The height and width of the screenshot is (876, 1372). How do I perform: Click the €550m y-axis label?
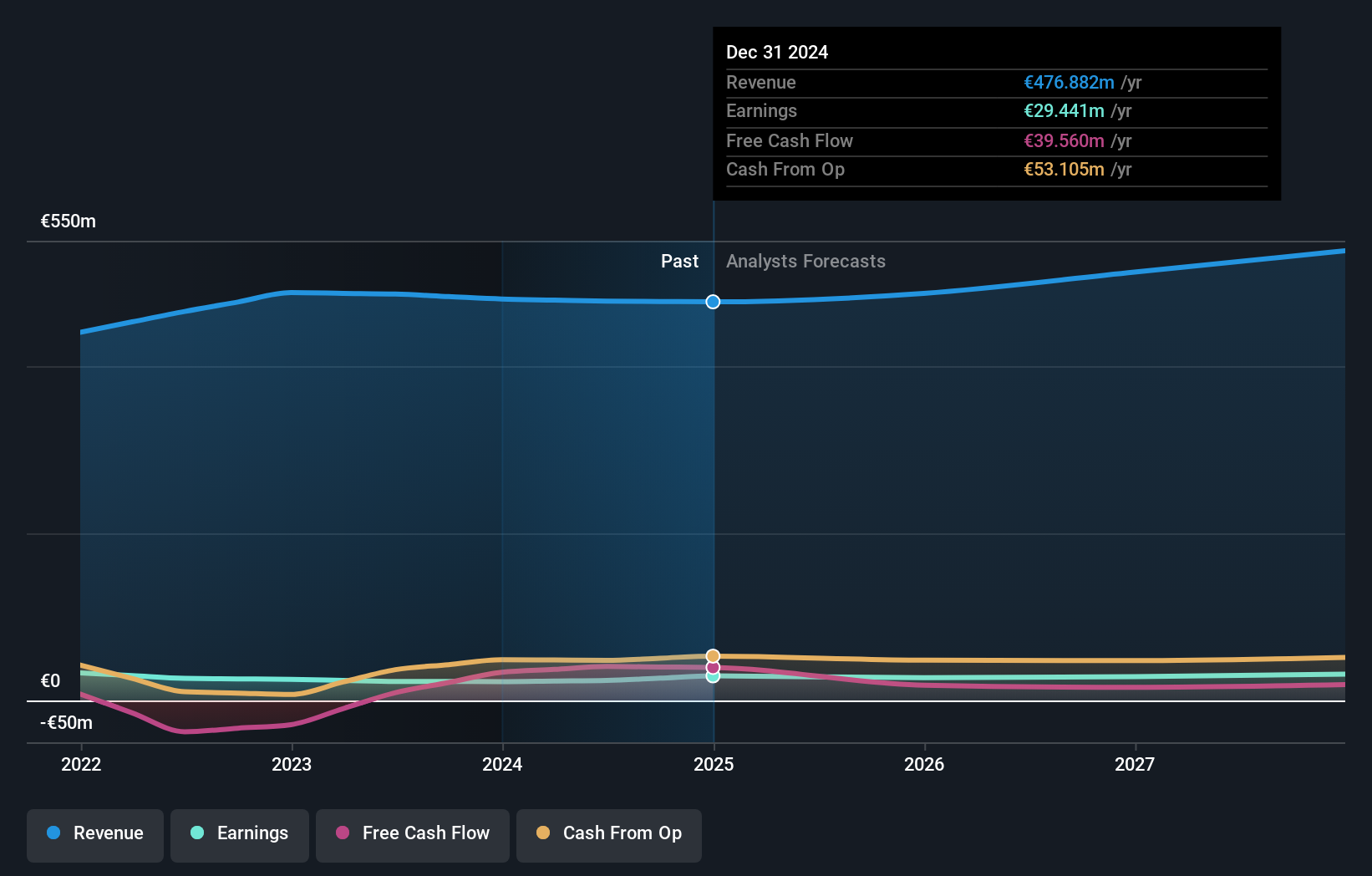click(x=69, y=222)
